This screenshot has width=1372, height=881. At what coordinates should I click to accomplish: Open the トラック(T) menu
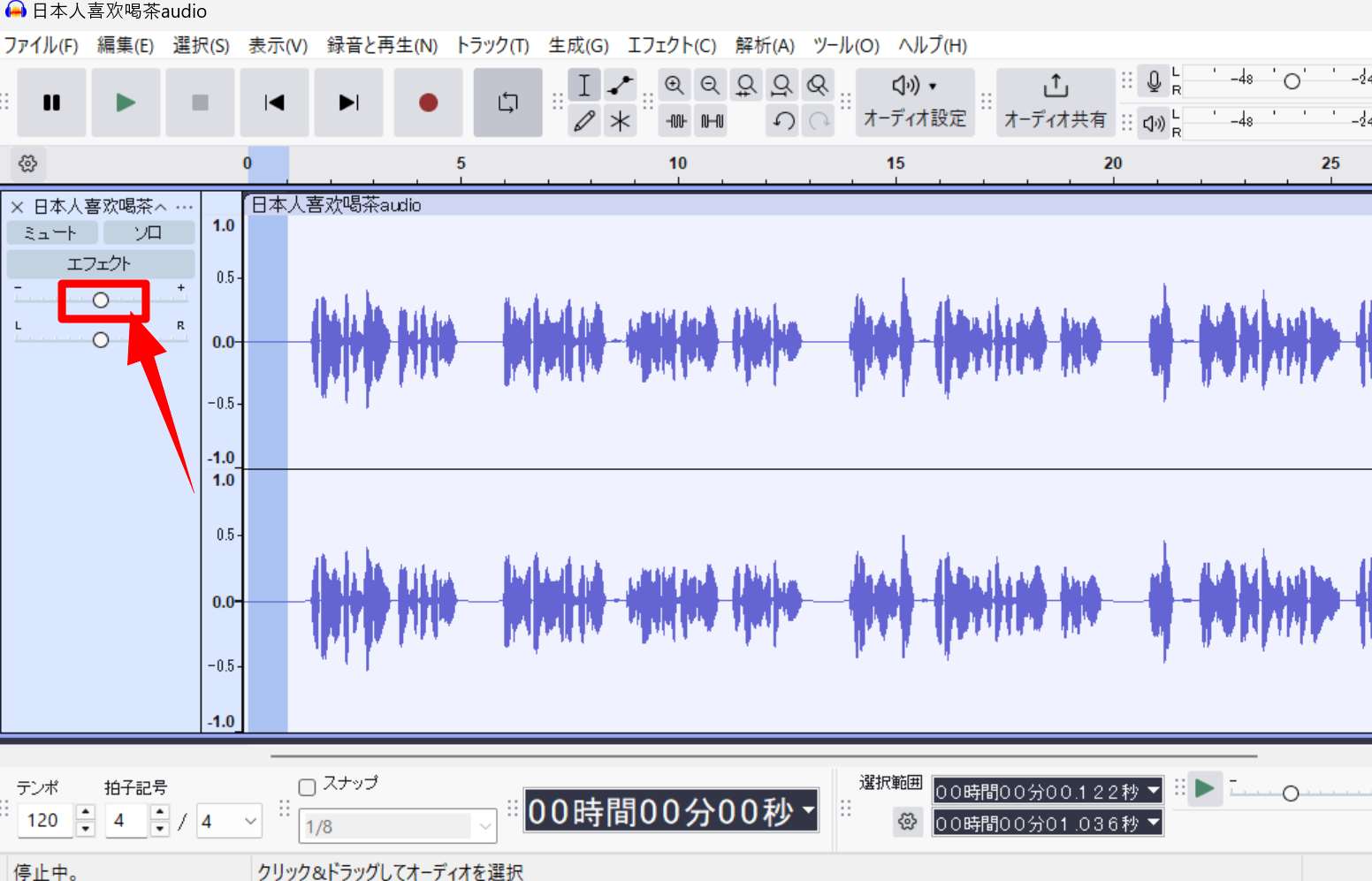492,45
